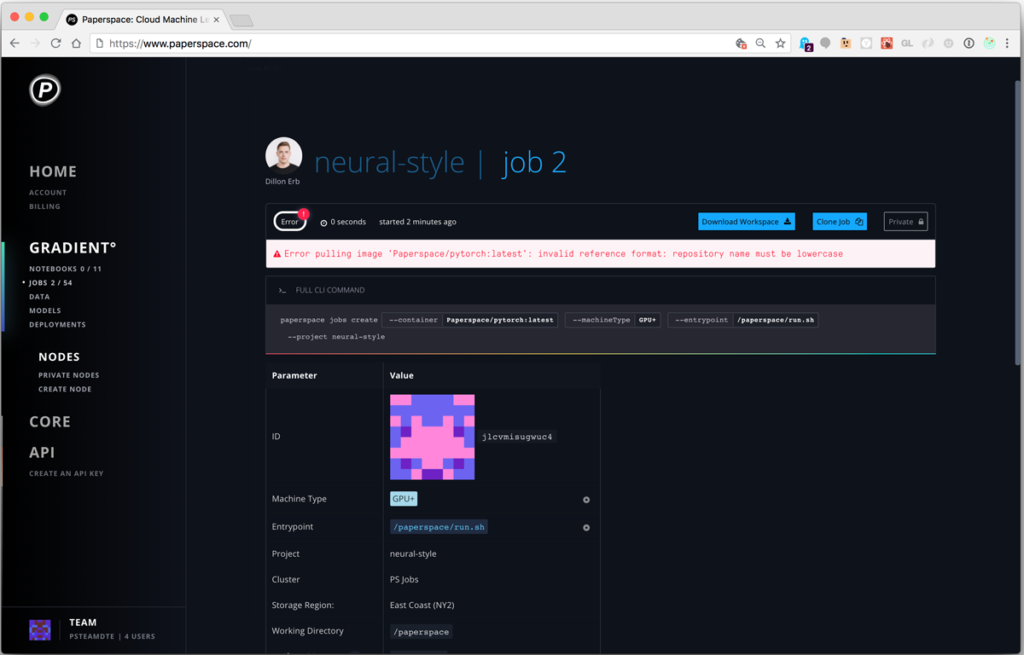Click the red warning triangle in the error banner

pyautogui.click(x=279, y=253)
